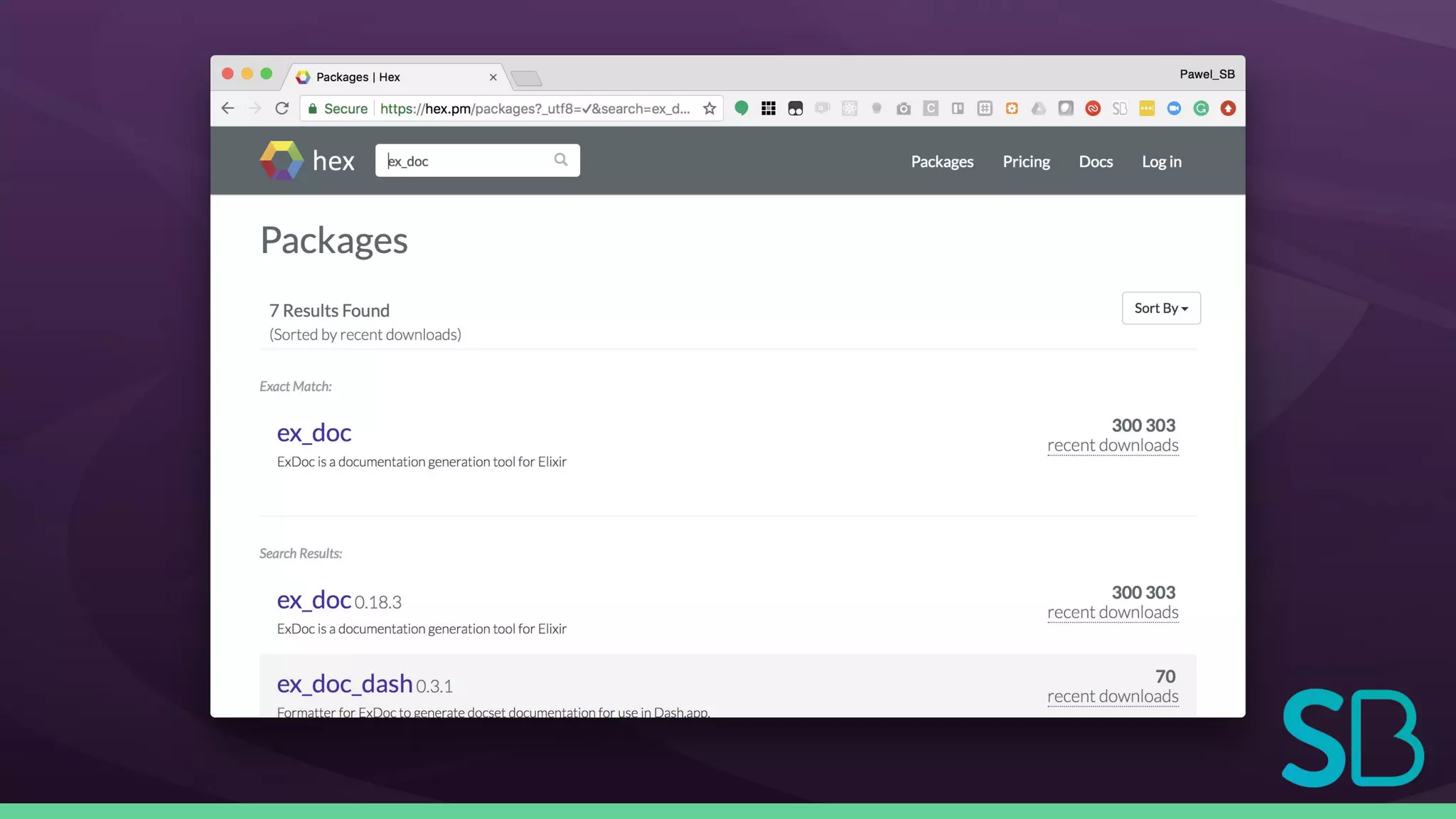Bookmark page with the star icon
This screenshot has width=1456, height=819.
tap(709, 109)
